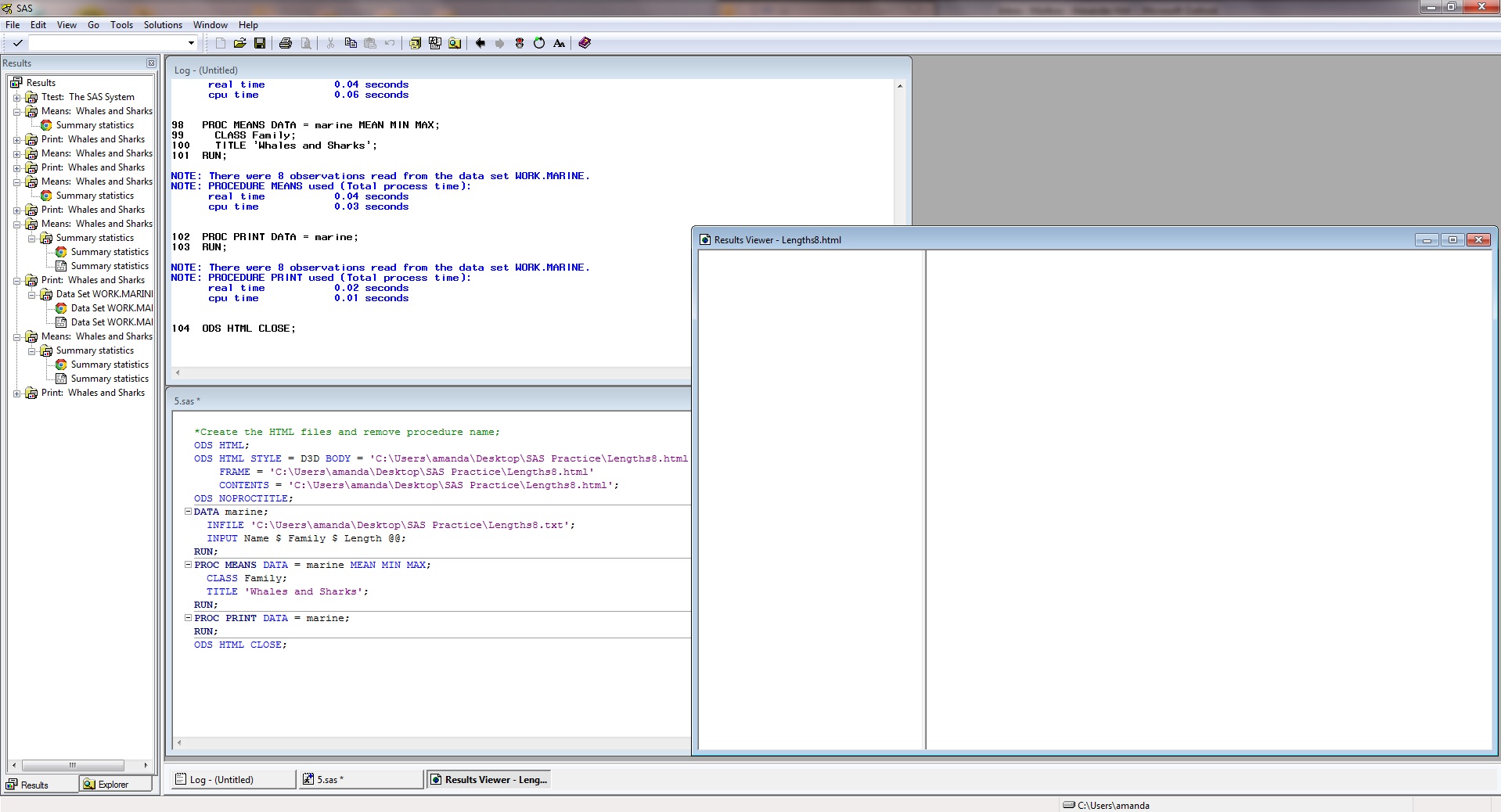Select the Data Set WORK.MARINE folder item
The height and width of the screenshot is (812, 1501).
pos(104,294)
